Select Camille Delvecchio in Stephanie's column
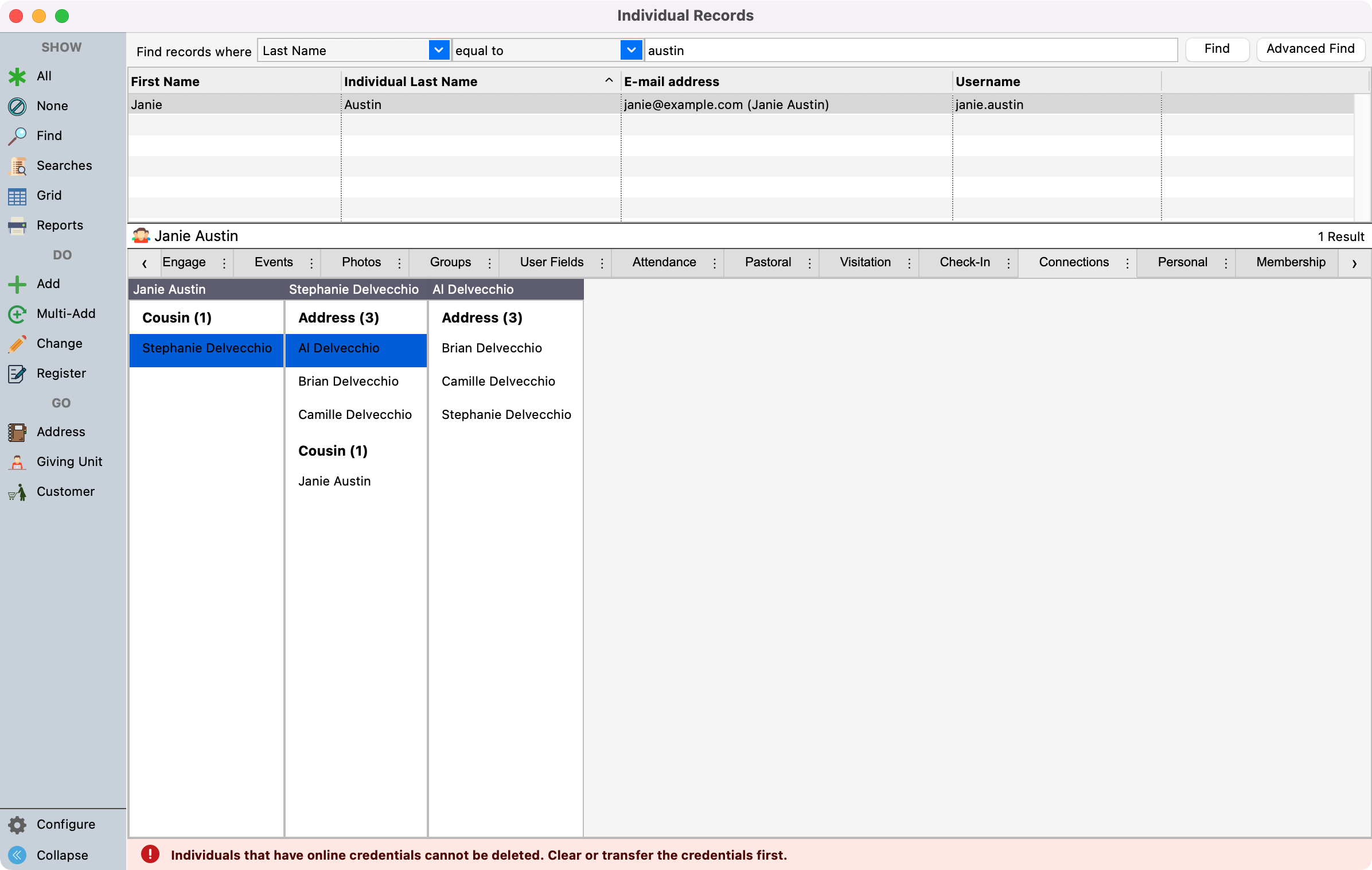This screenshot has width=1372, height=870. tap(355, 414)
